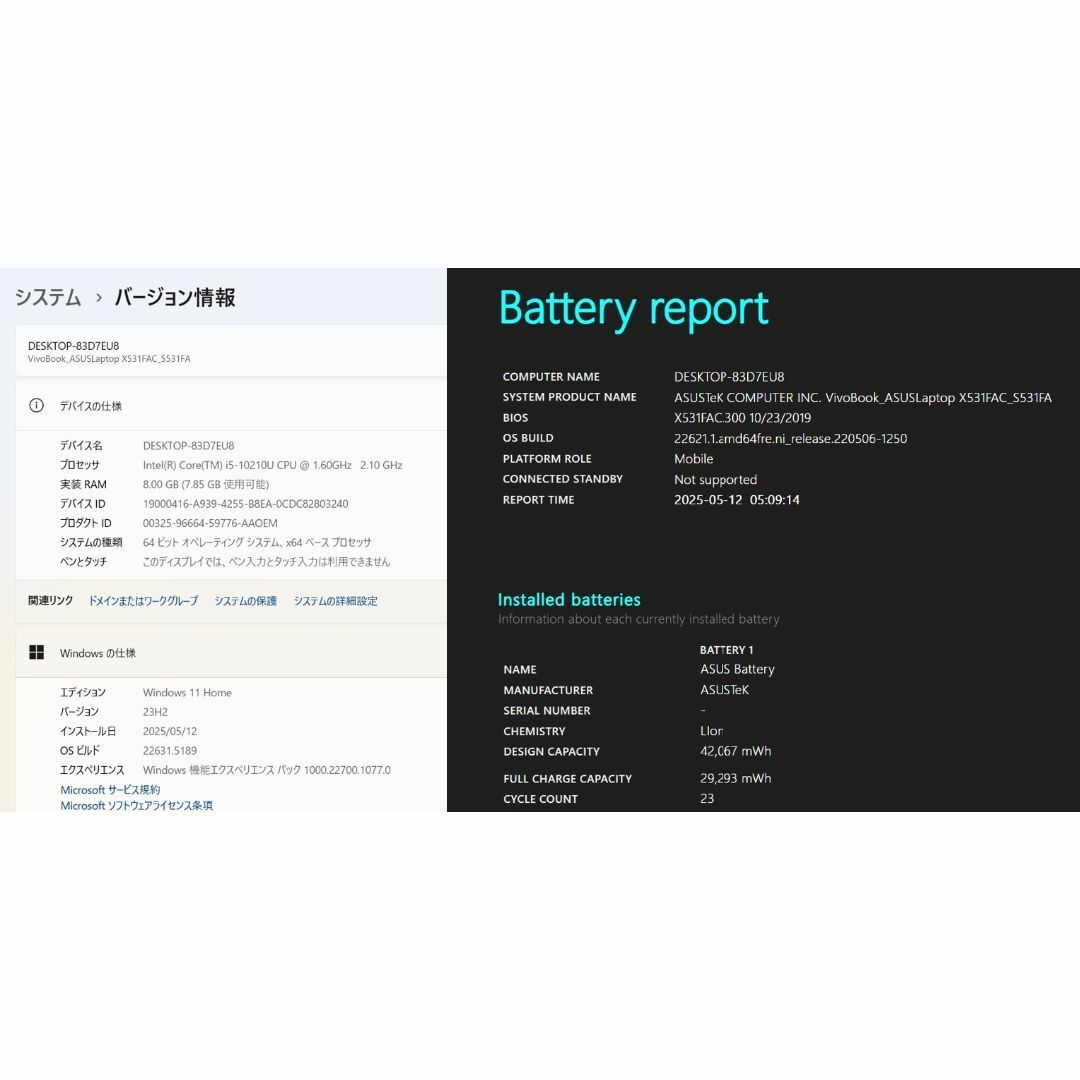Open the Microsoft サービス規約 link

pyautogui.click(x=110, y=789)
